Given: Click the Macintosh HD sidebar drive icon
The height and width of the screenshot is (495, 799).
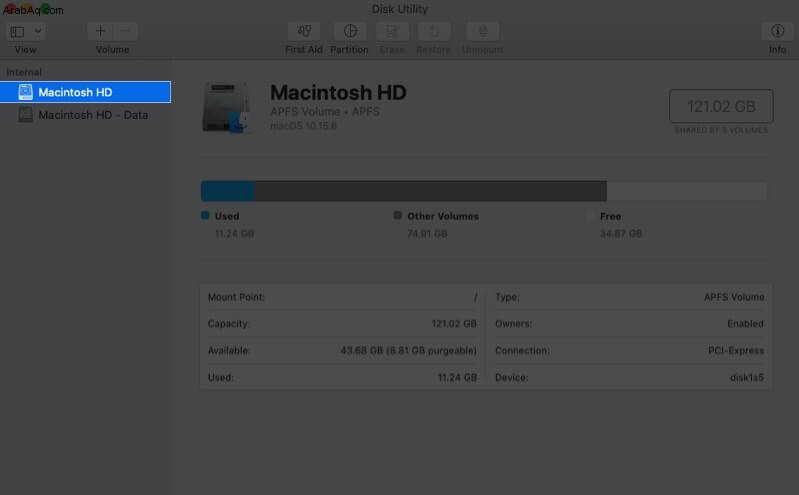Looking at the screenshot, I should tap(25, 92).
